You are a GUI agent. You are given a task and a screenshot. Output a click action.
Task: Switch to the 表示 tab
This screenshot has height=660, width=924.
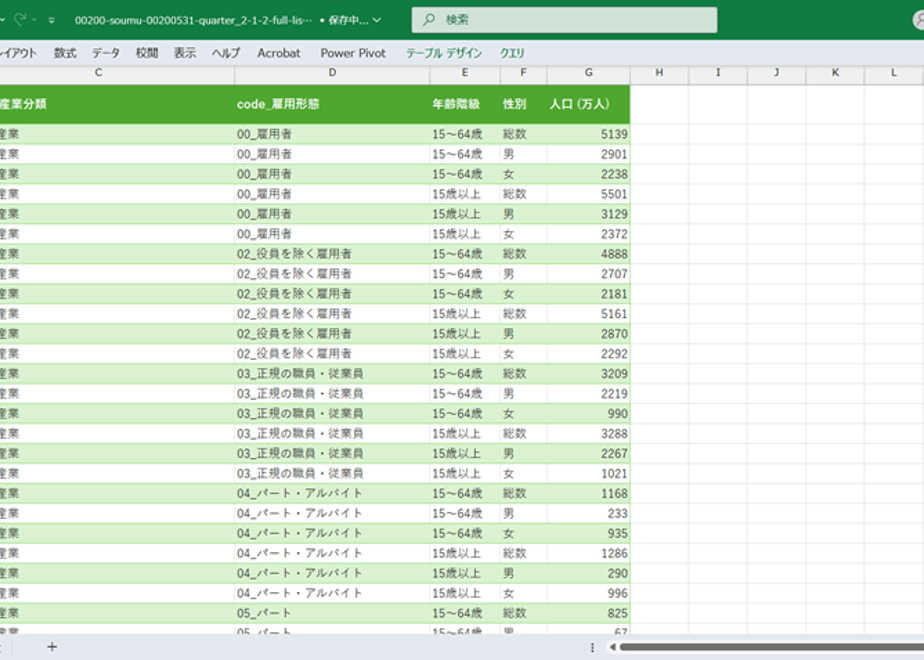184,53
